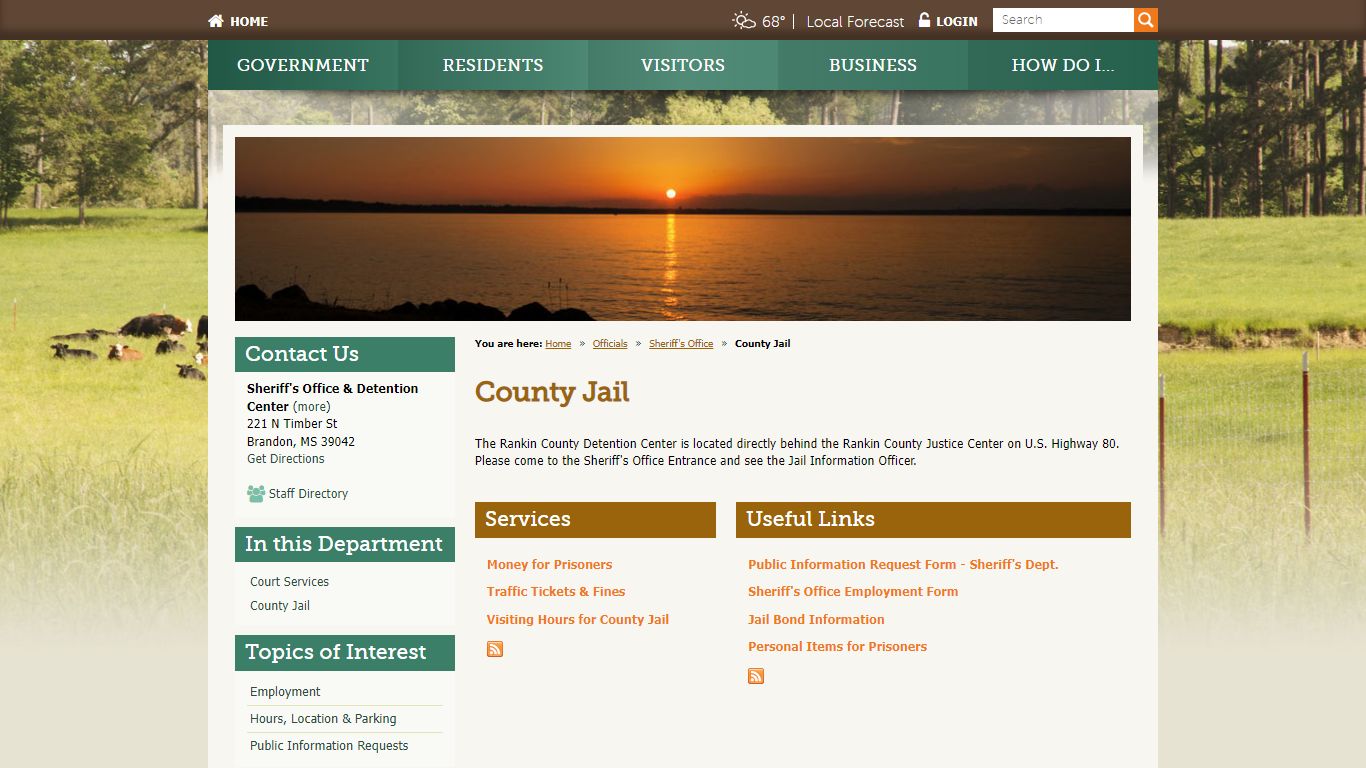1366x768 pixels.
Task: Expand the Business menu
Action: click(873, 65)
